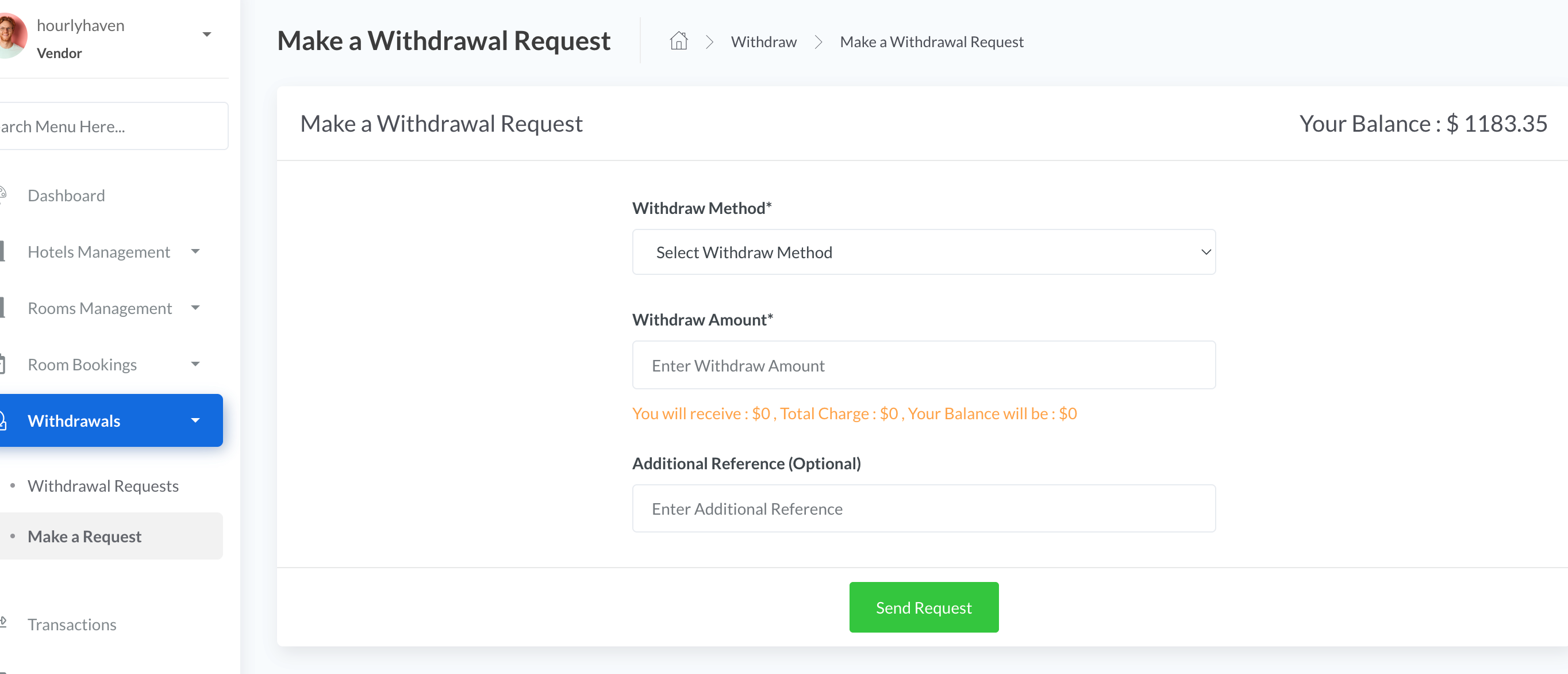
Task: Focus the Enter Withdraw Amount field
Action: pos(924,365)
